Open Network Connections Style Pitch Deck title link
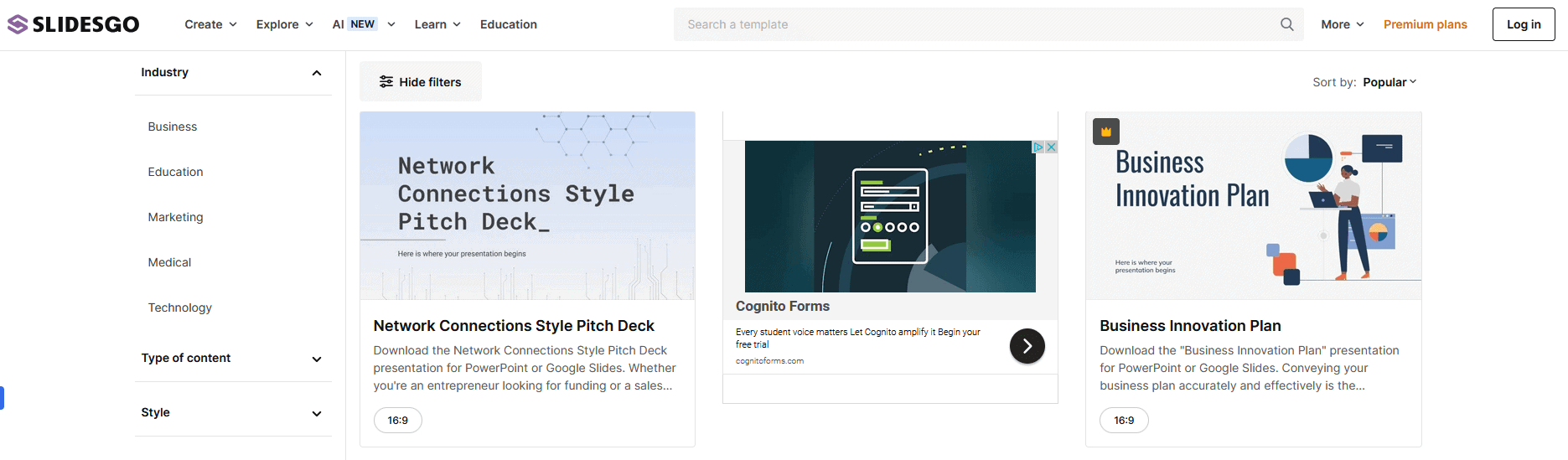Viewport: 1568px width, 460px height. coord(514,326)
